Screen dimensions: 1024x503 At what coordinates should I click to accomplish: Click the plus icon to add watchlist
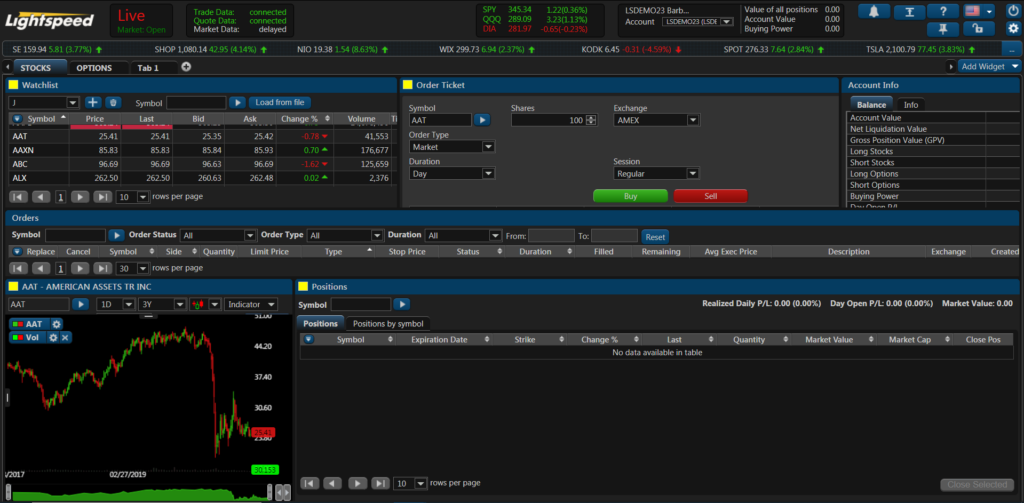(x=93, y=103)
